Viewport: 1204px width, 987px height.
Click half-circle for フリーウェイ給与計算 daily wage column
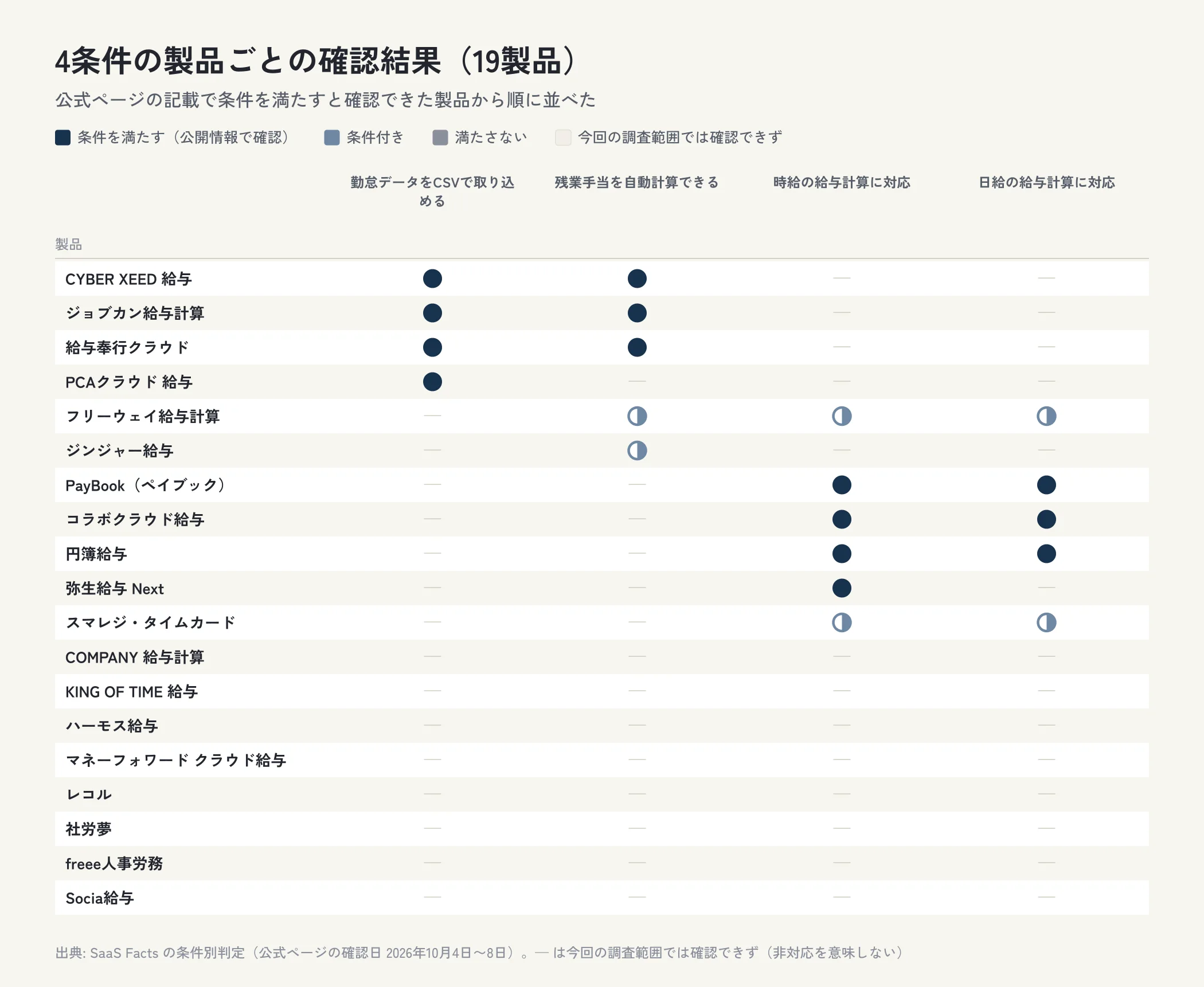coord(1046,416)
